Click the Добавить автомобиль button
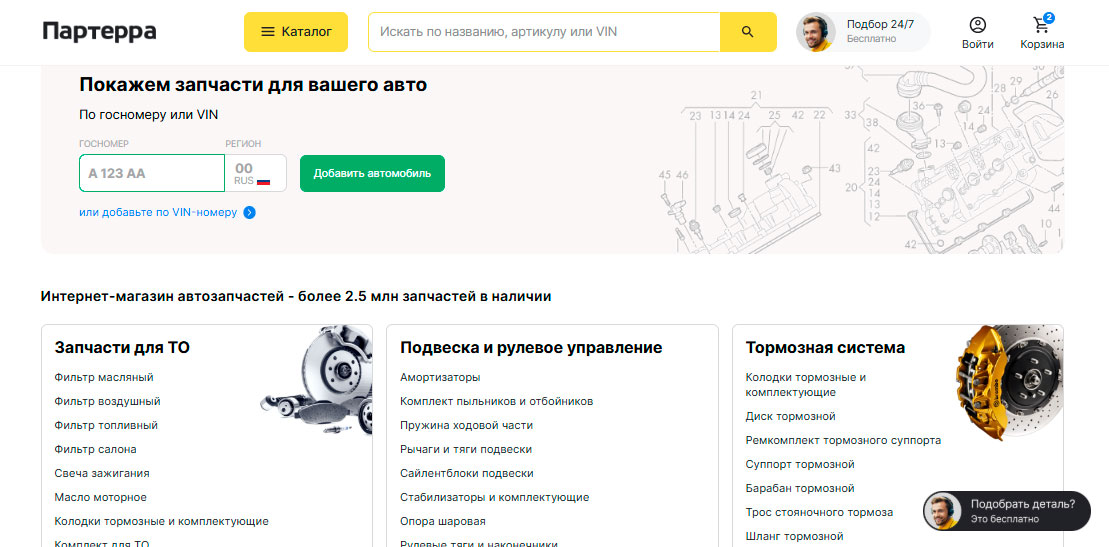Screen dimensions: 1109x547 pos(372,173)
